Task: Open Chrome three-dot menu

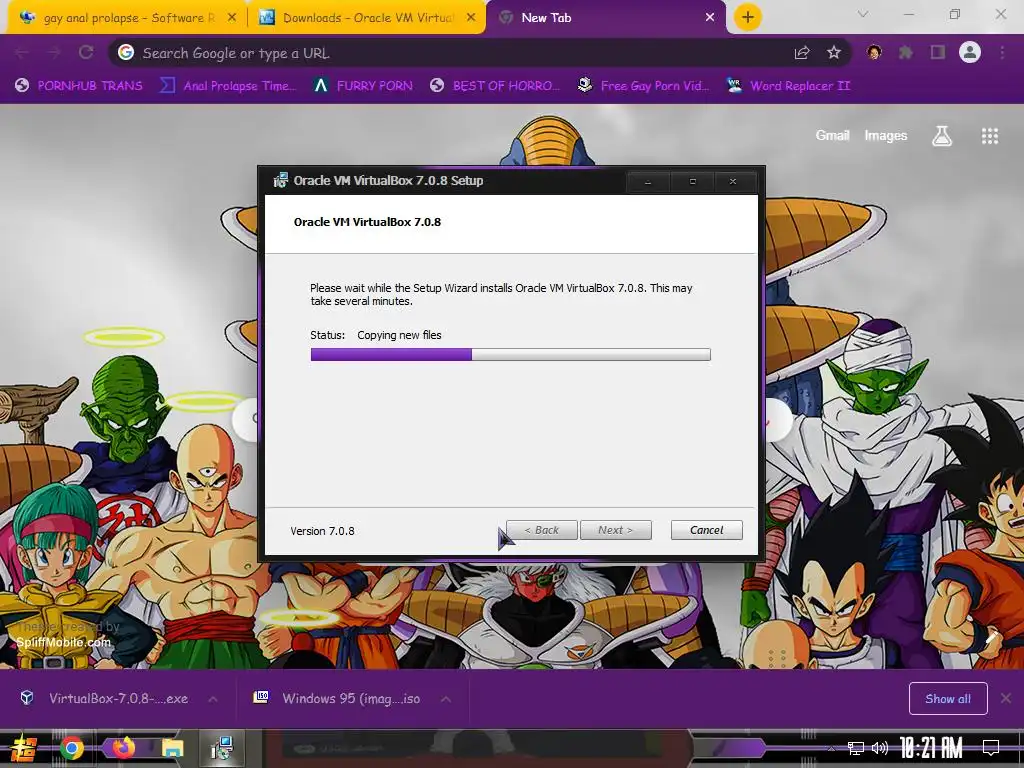Action: pyautogui.click(x=1002, y=52)
